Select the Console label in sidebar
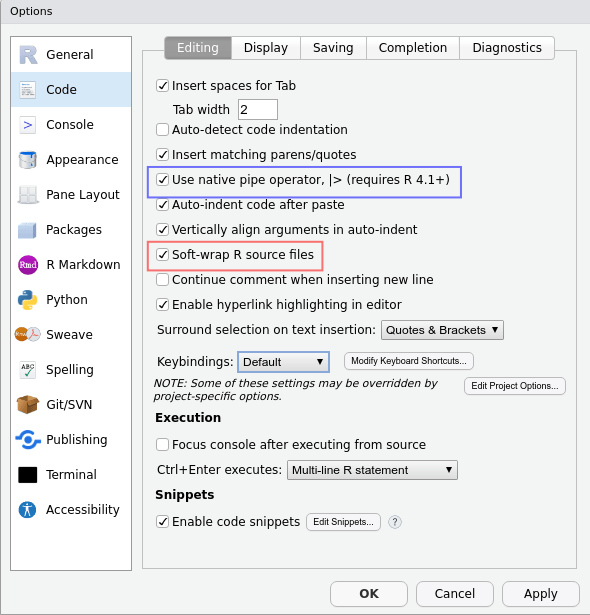This screenshot has height=615, width=590. coord(70,125)
